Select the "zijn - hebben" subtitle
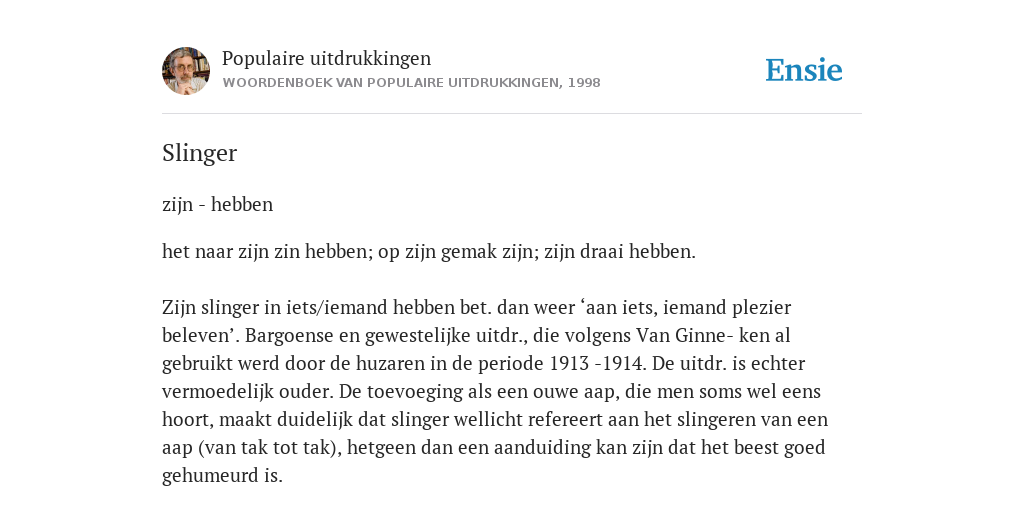1024x512 pixels. tap(217, 204)
